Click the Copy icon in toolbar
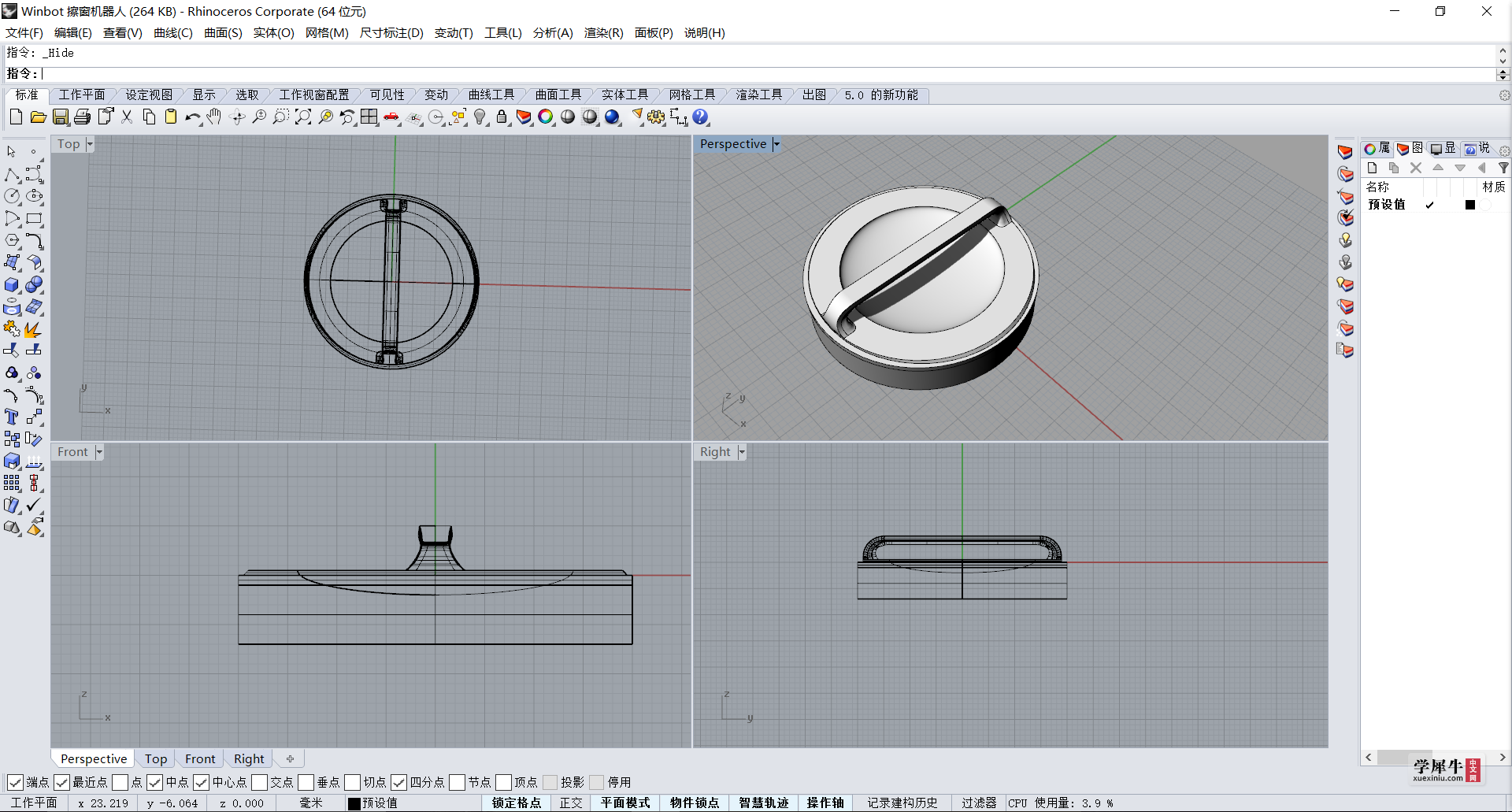Image resolution: width=1512 pixels, height=812 pixels. [x=149, y=117]
